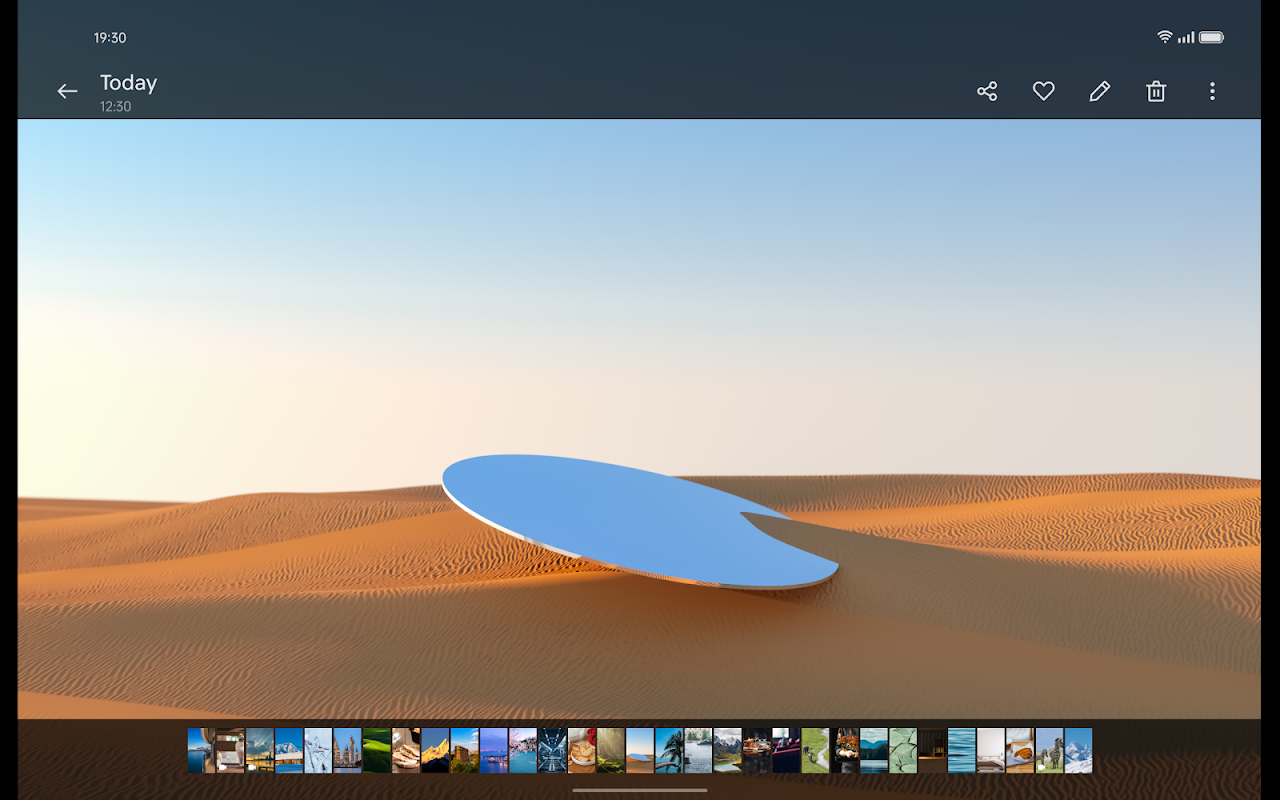Open the palm tree beach thumbnail
This screenshot has height=800, width=1280.
[669, 750]
